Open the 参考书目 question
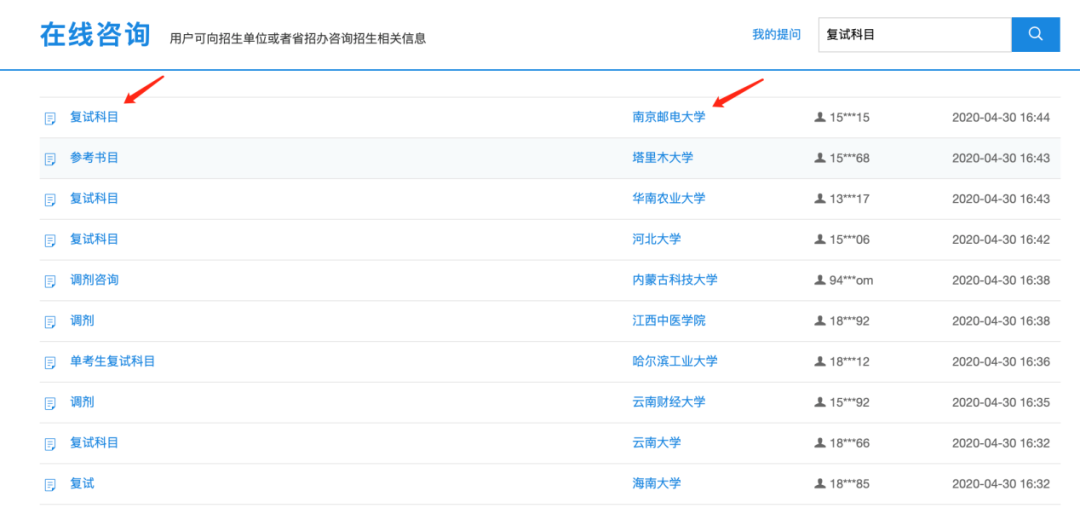The image size is (1080, 514). [x=94, y=158]
